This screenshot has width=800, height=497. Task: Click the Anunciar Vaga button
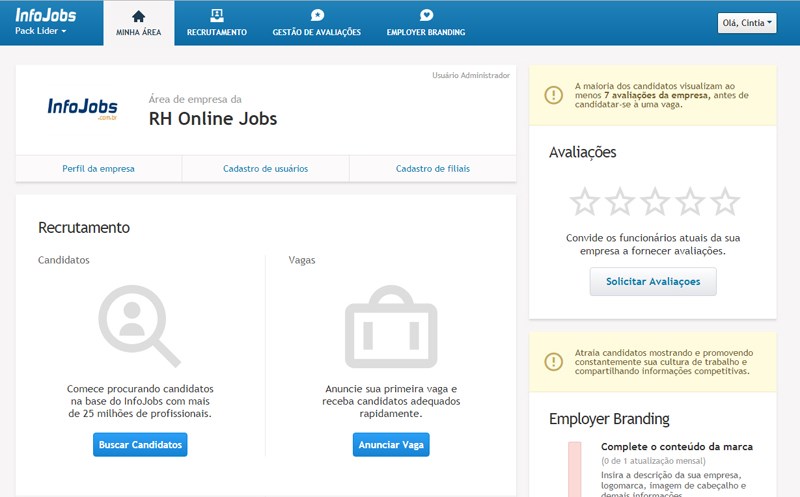pos(391,444)
